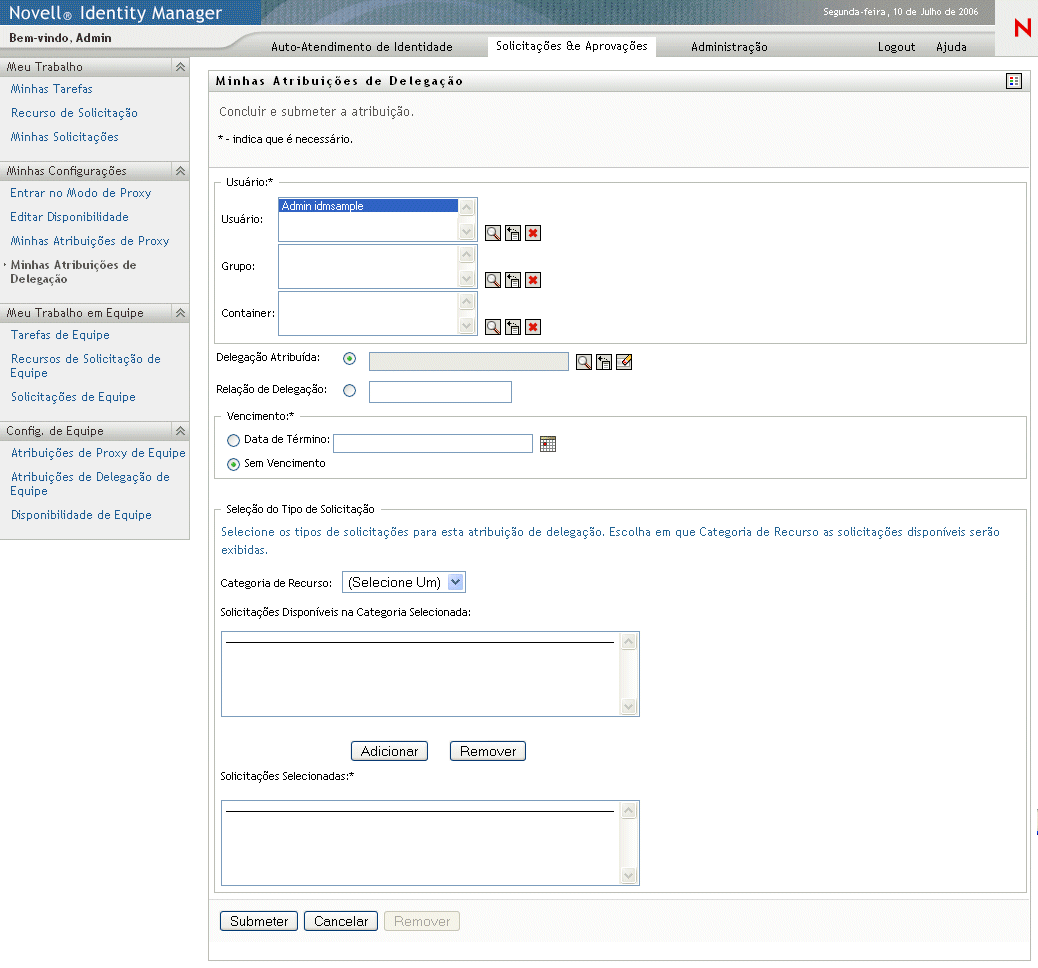Collapse the Meu Trabalho section

coord(180,67)
